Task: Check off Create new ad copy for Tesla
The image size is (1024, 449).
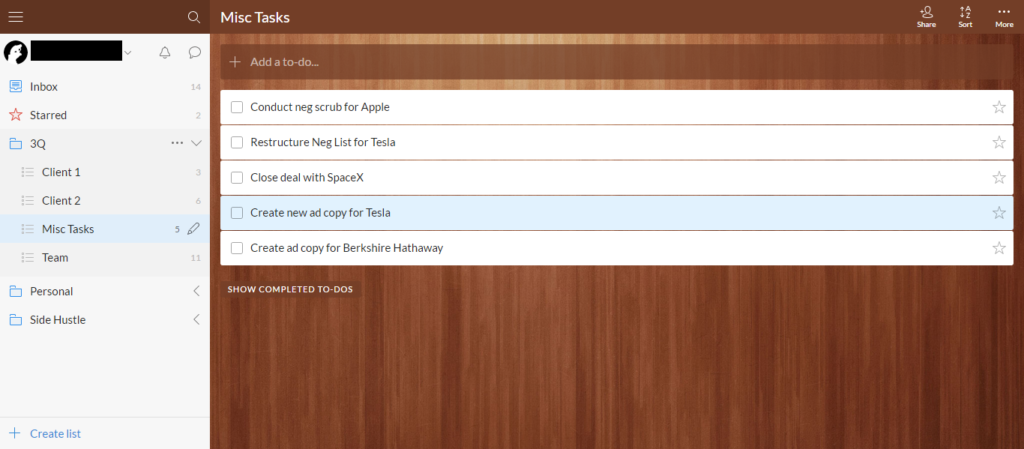Action: pyautogui.click(x=237, y=213)
